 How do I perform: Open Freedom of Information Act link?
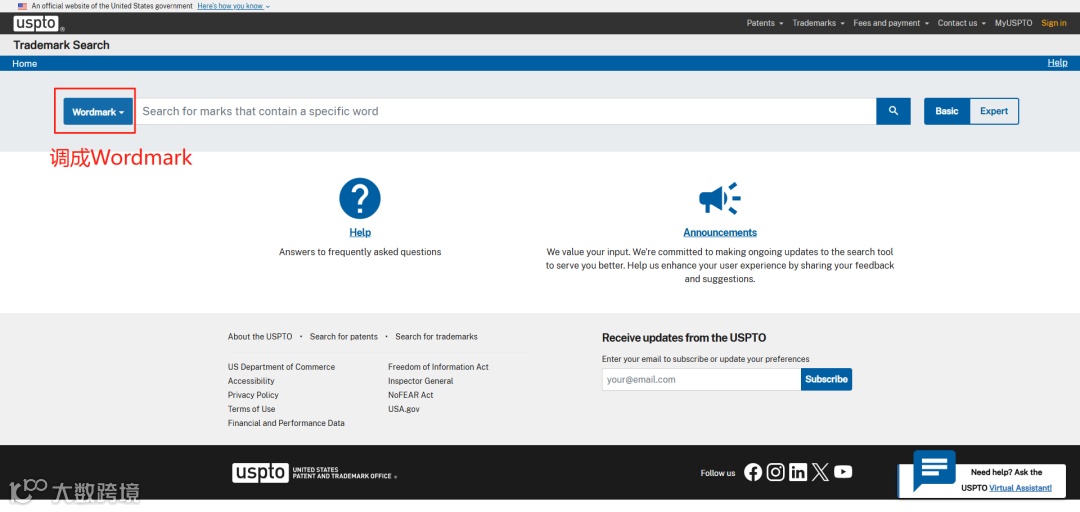coord(438,367)
